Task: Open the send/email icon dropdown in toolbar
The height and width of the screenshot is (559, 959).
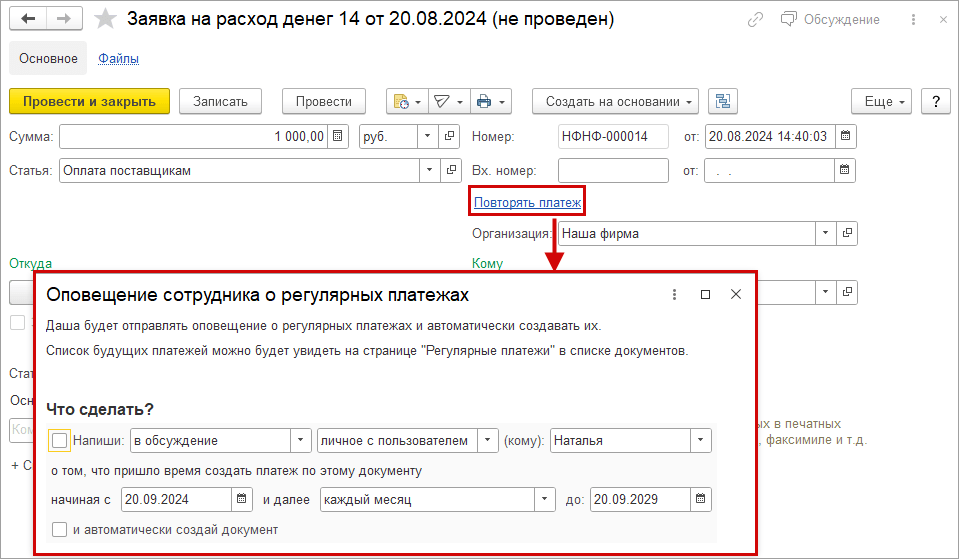Action: pyautogui.click(x=449, y=102)
